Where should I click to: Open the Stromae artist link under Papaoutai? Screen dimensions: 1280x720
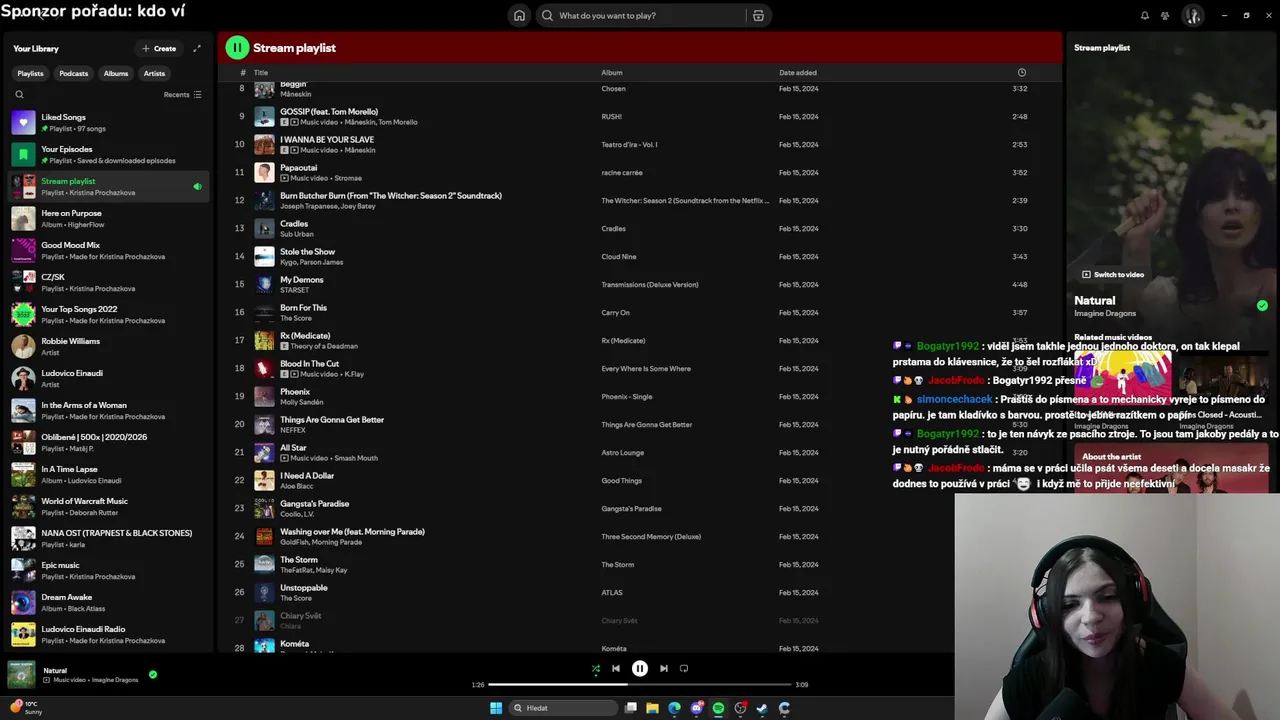(x=348, y=178)
